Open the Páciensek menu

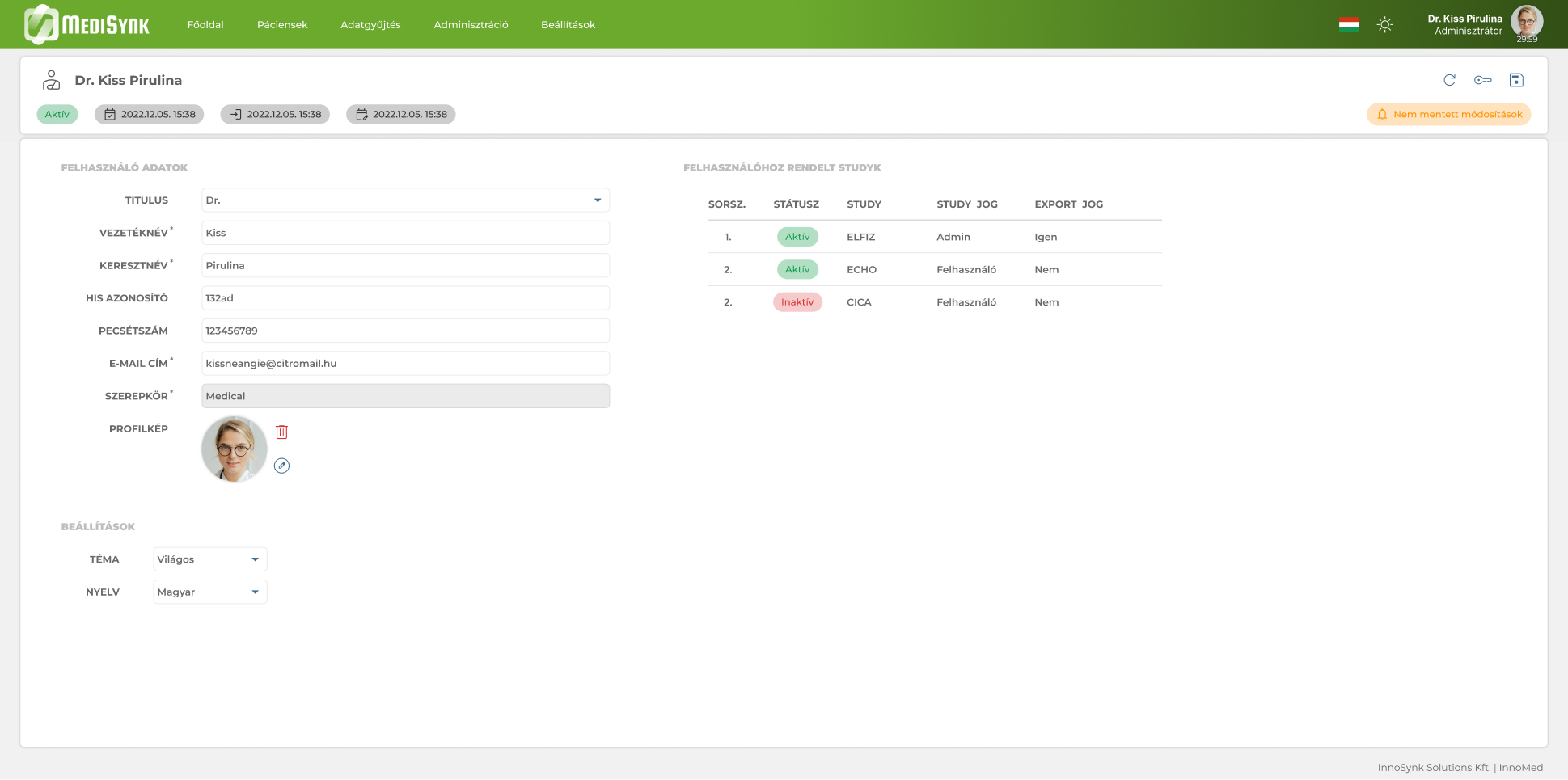[x=282, y=25]
